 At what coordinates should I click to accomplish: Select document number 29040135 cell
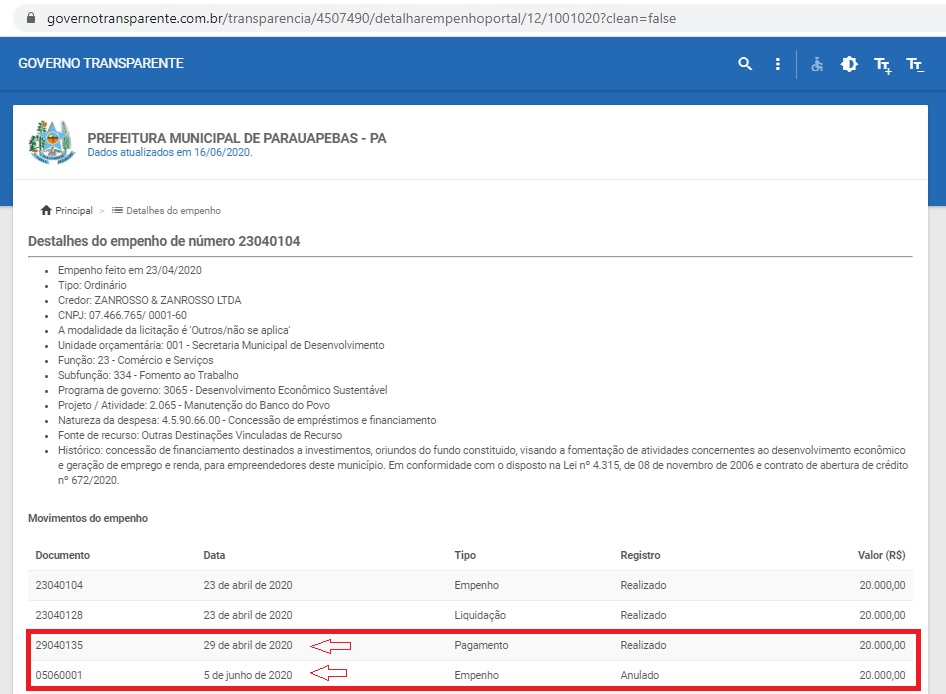click(x=59, y=645)
